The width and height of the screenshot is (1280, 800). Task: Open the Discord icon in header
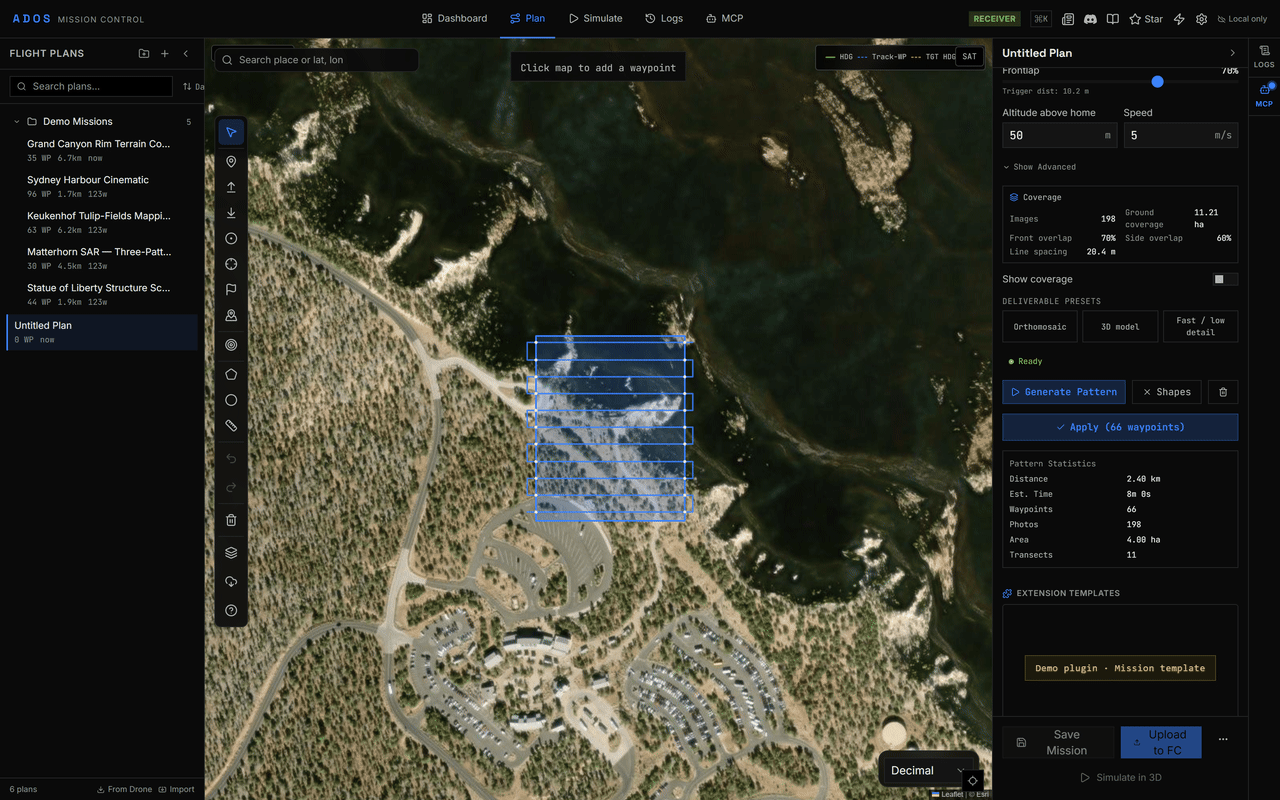coord(1090,19)
